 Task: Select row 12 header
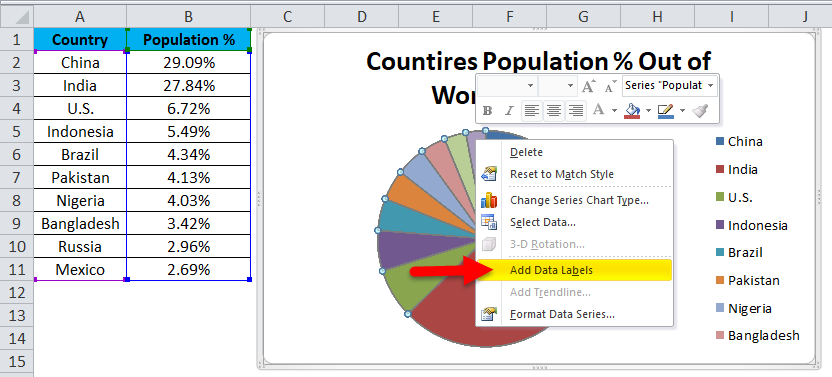pos(16,293)
